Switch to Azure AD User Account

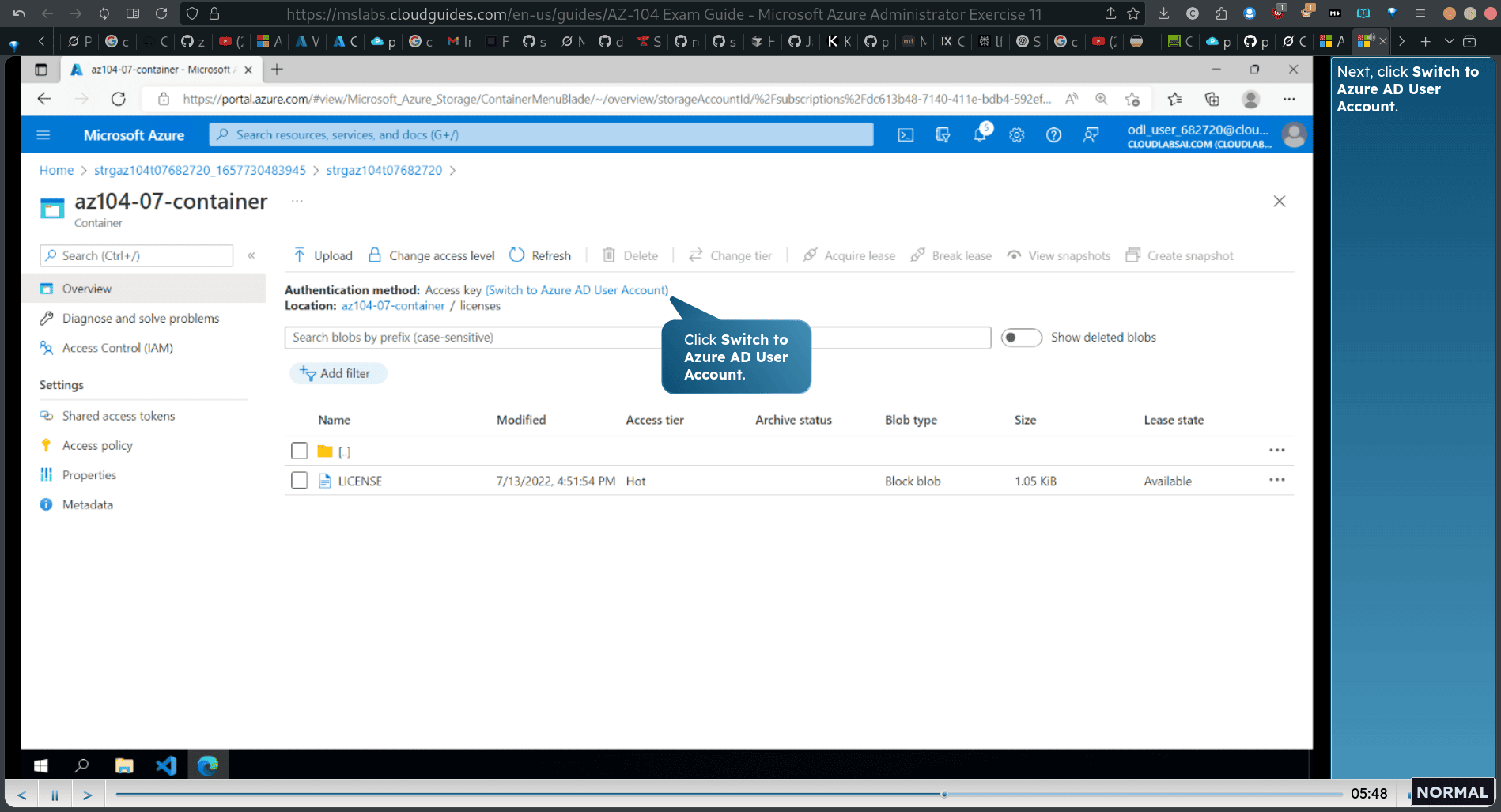coord(577,290)
